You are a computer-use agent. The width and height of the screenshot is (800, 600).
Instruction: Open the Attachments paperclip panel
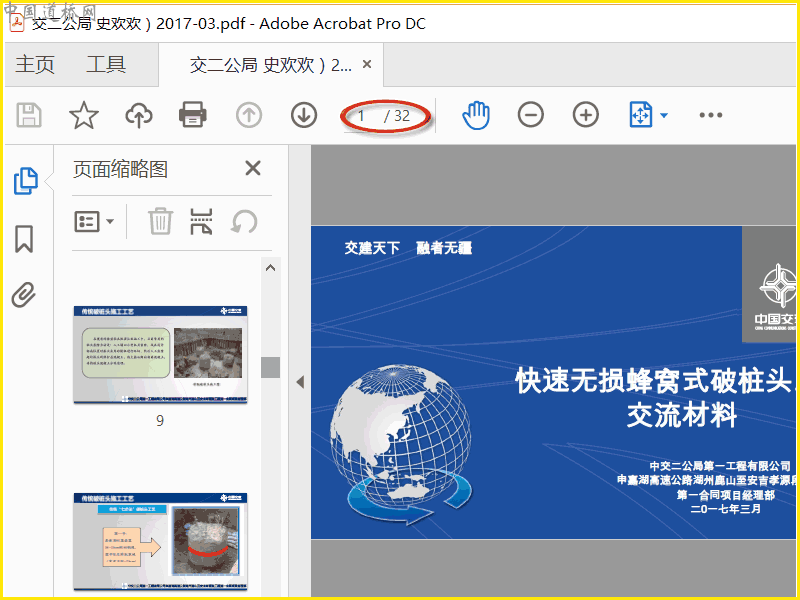pyautogui.click(x=23, y=294)
